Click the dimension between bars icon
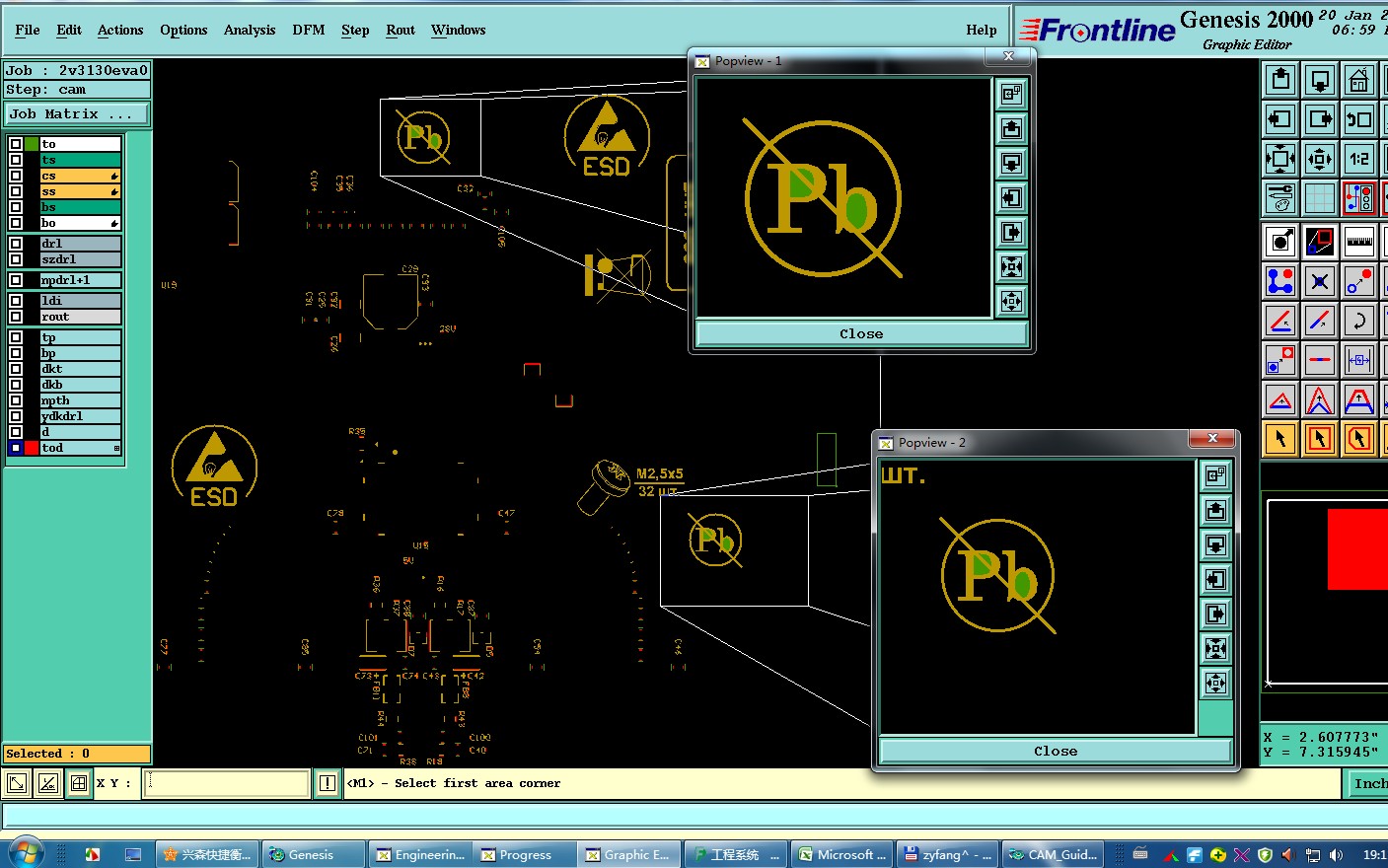 (1359, 360)
